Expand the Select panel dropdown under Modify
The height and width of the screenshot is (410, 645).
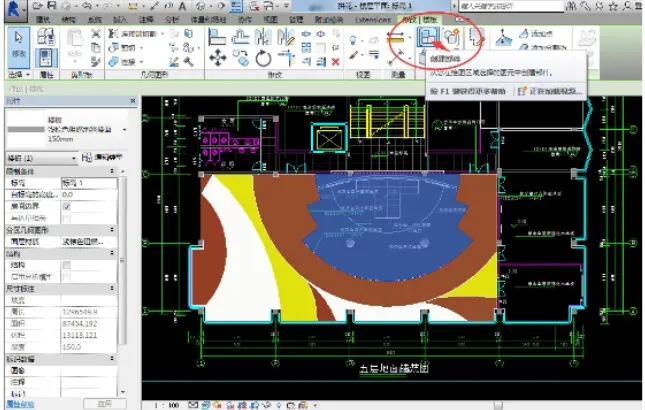tap(19, 74)
